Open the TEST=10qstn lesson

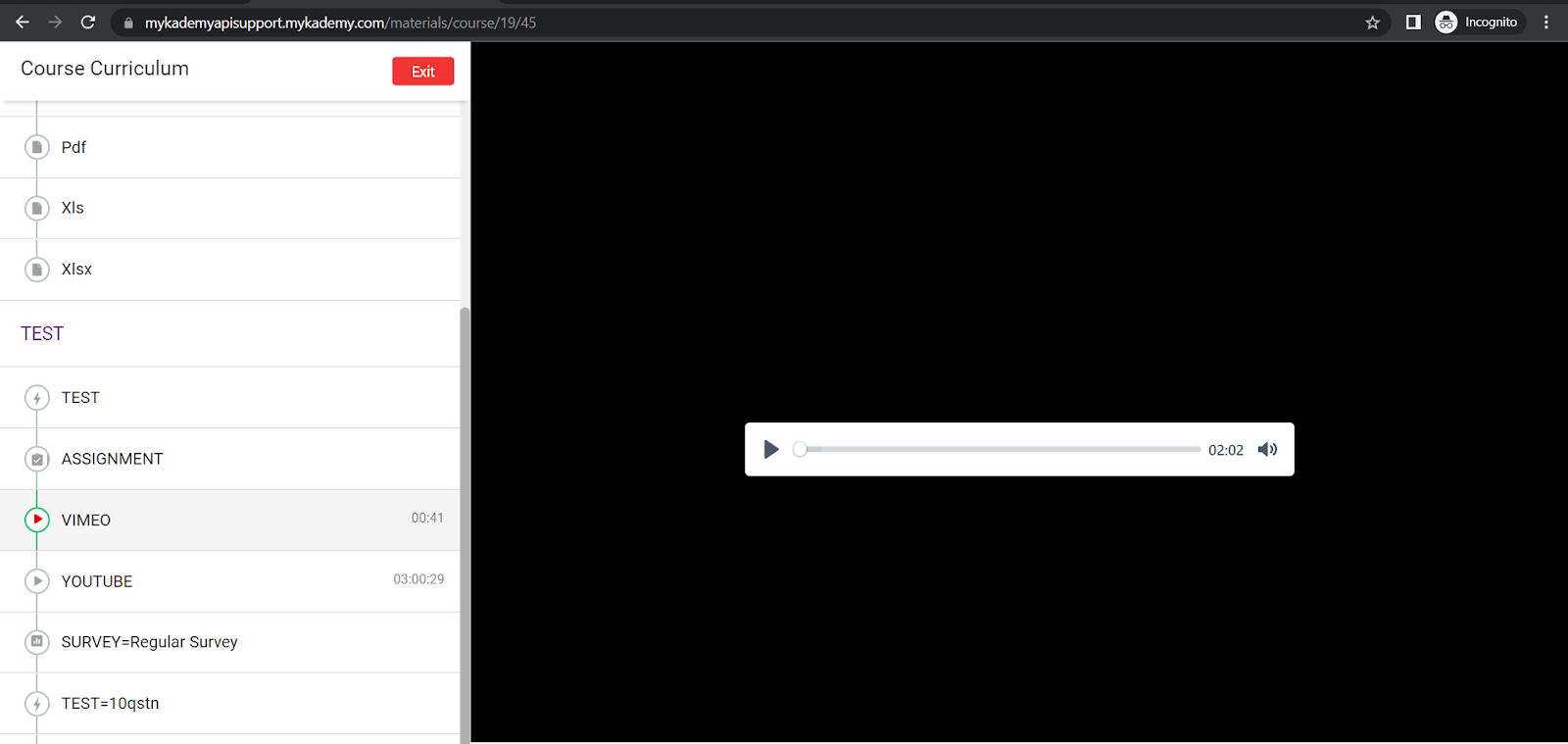point(110,703)
